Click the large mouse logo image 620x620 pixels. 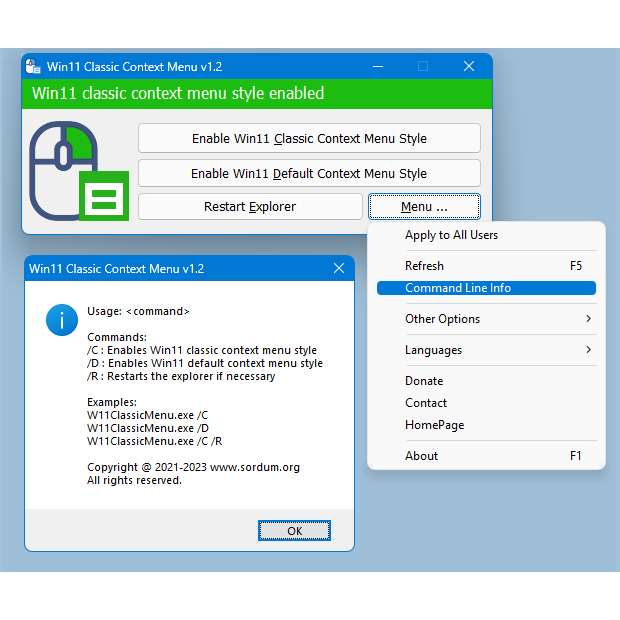[x=79, y=171]
